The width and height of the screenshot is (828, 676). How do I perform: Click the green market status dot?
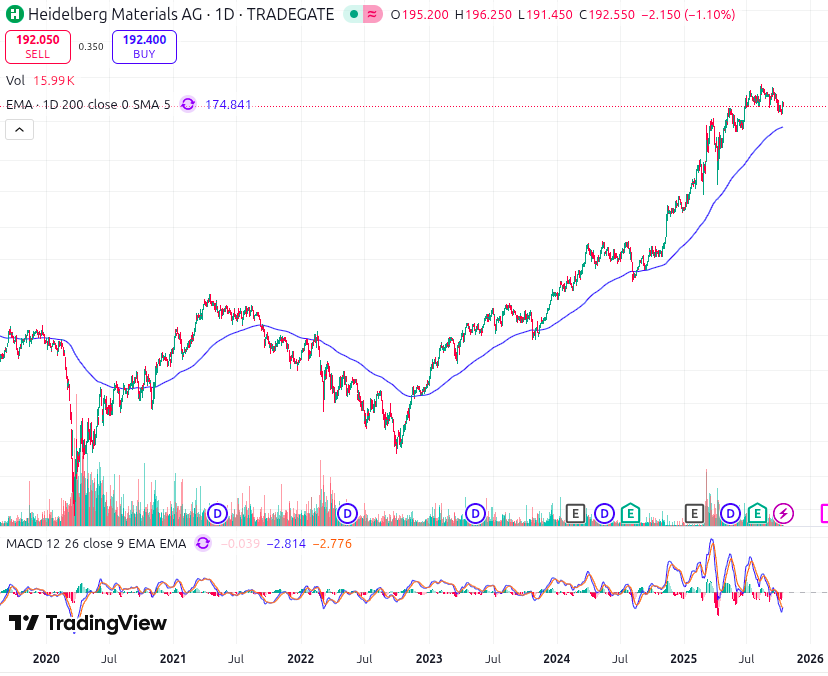coord(353,15)
